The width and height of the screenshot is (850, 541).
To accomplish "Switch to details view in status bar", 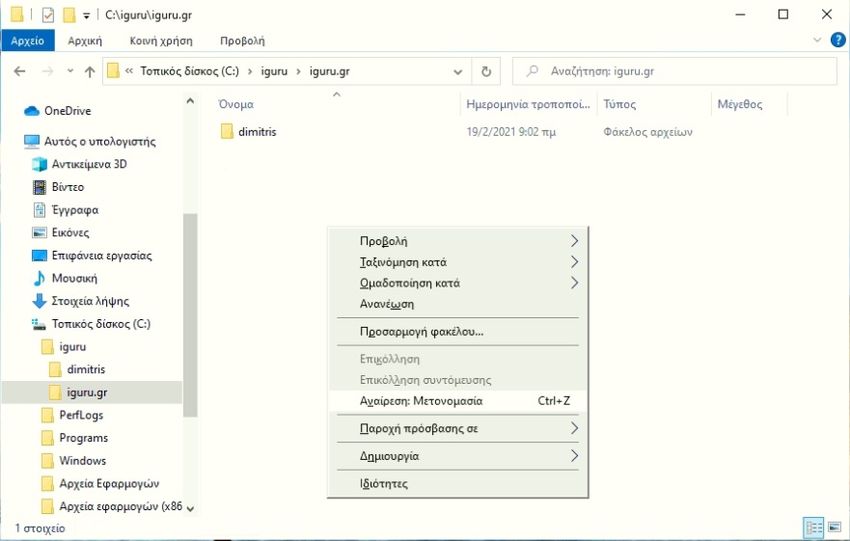I will pos(814,527).
